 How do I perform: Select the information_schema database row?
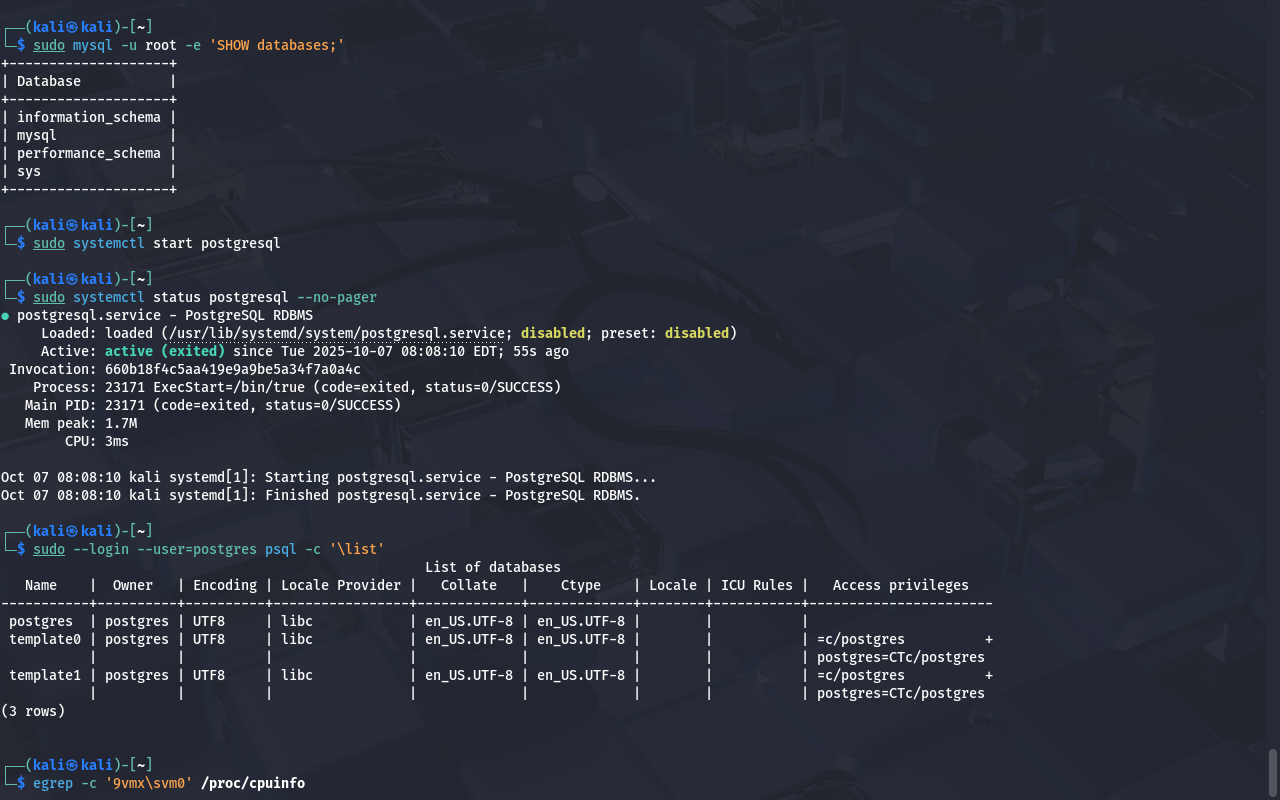88,117
